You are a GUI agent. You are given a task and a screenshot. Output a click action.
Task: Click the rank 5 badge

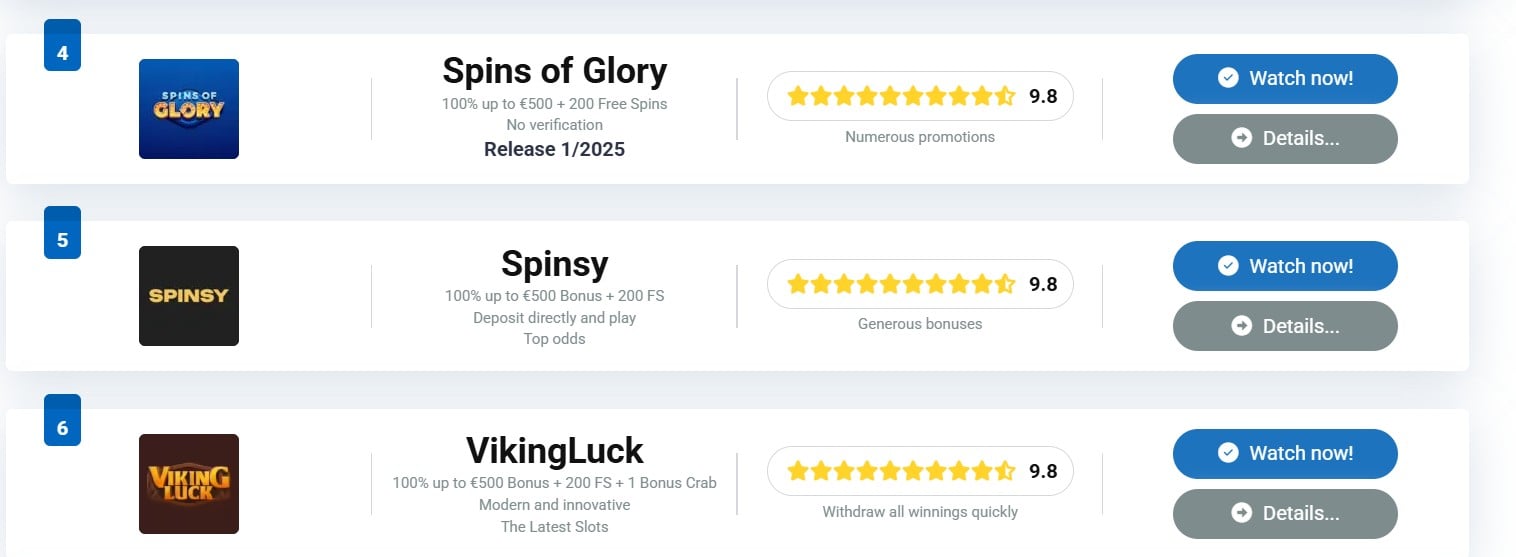point(62,234)
